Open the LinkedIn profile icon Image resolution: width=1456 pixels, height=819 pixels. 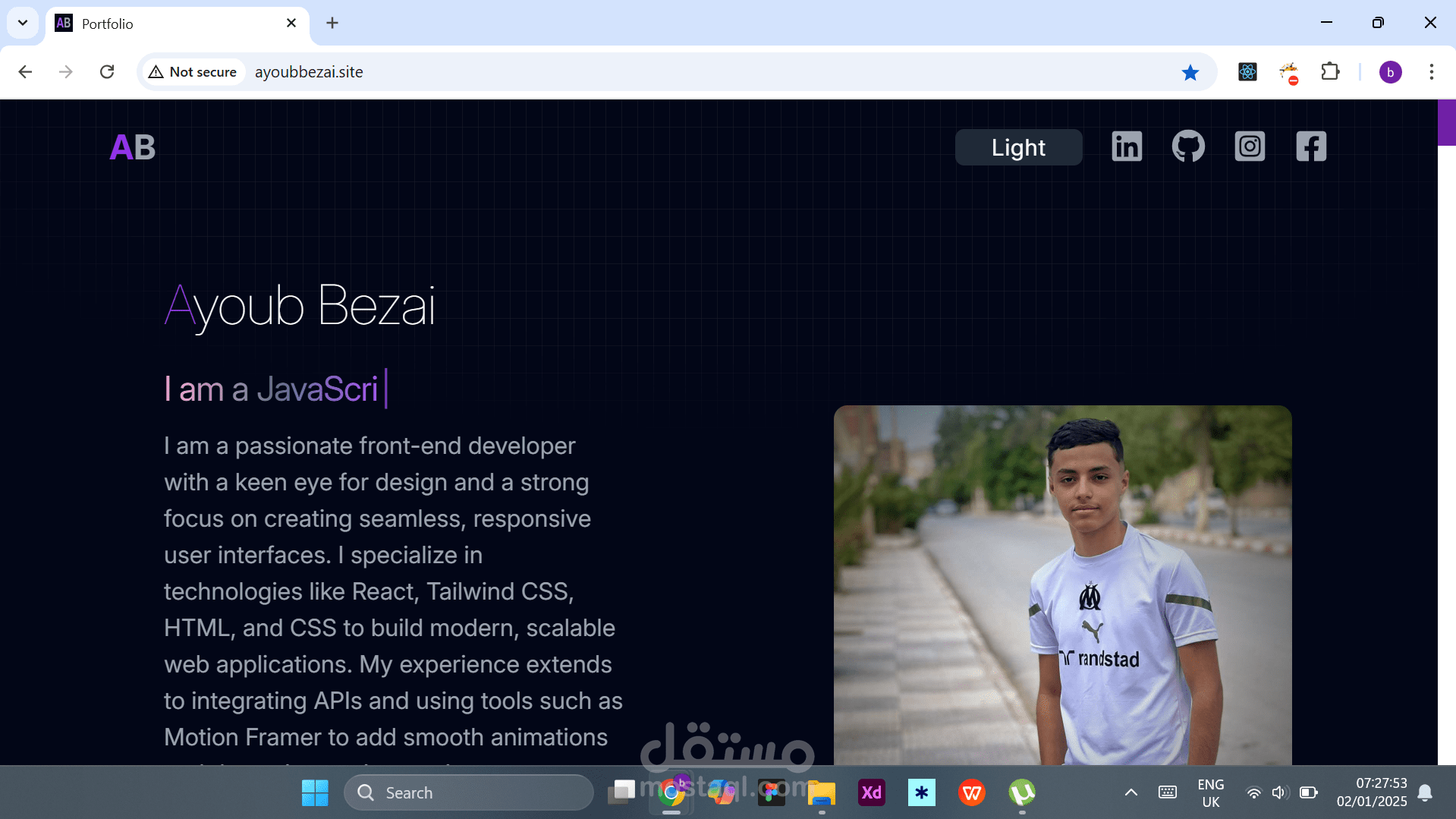point(1127,146)
